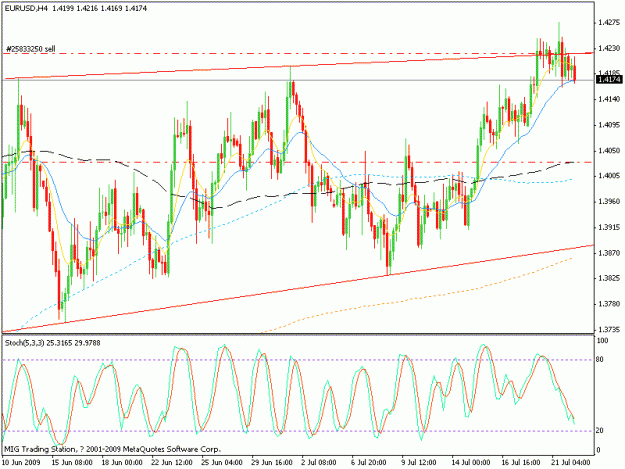Click the 10 Jun 2009 date label
The height and width of the screenshot is (469, 625).
[21, 463]
